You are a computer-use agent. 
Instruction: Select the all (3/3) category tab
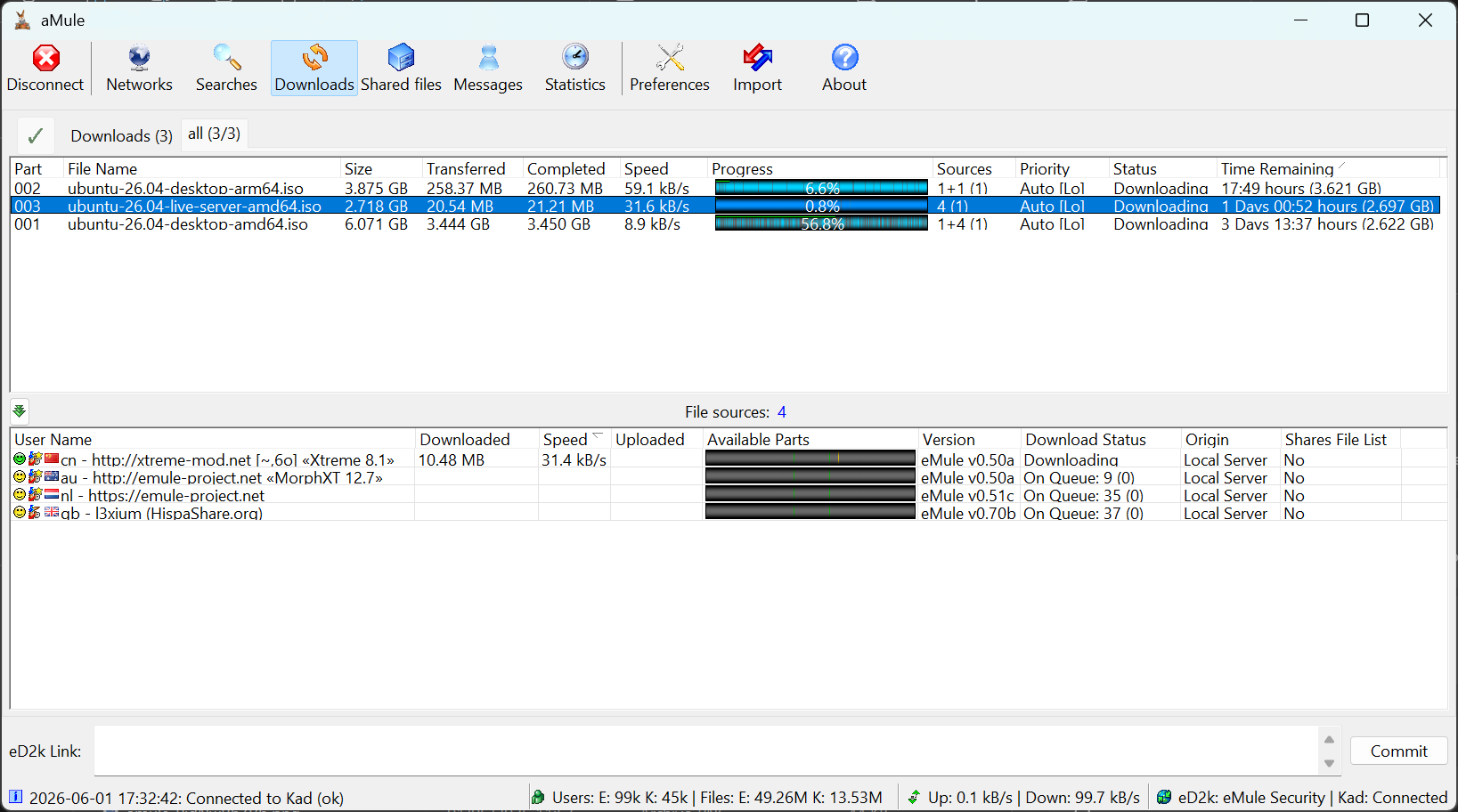214,134
